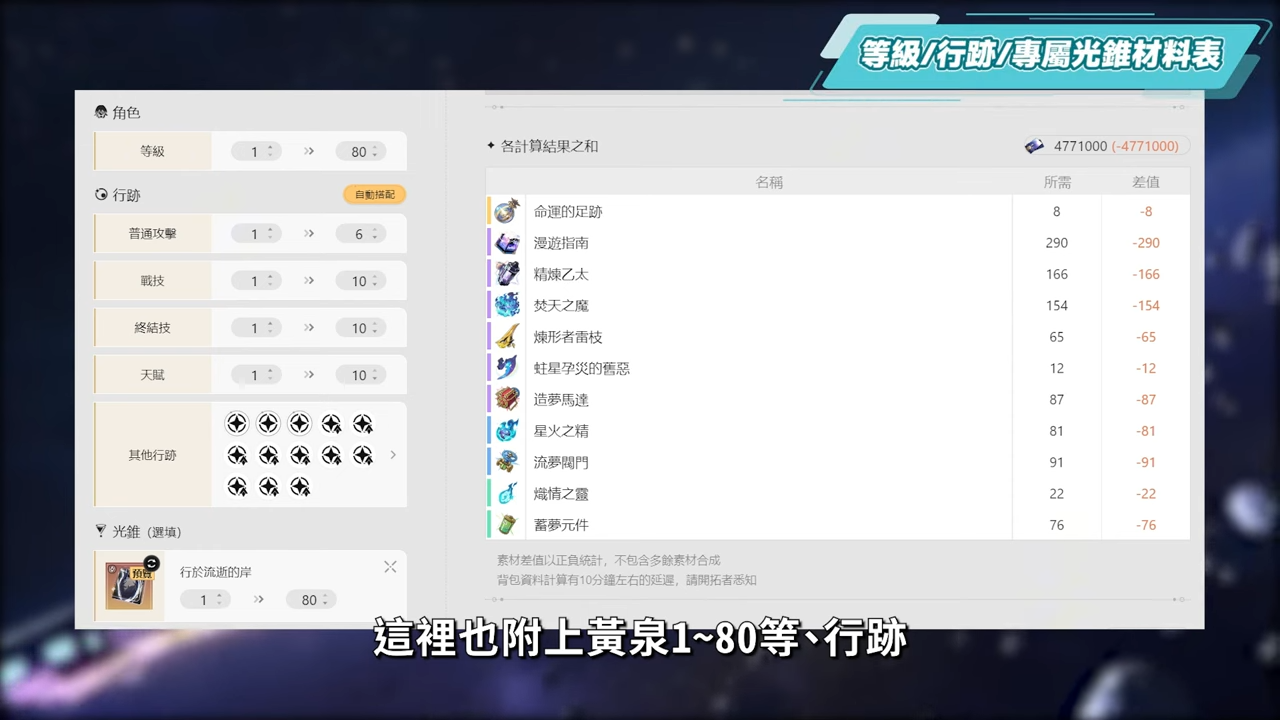The width and height of the screenshot is (1280, 720).
Task: Click the 蓄夢元件 green item icon
Action: 507,525
